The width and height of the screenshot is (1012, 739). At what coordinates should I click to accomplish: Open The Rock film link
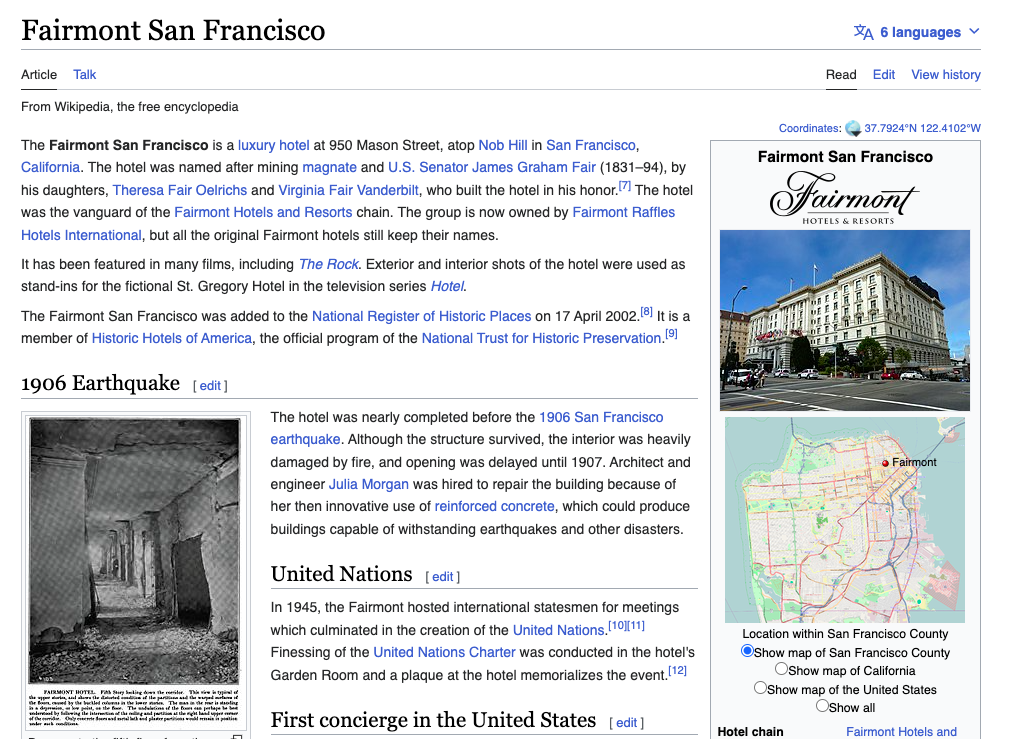click(x=329, y=265)
